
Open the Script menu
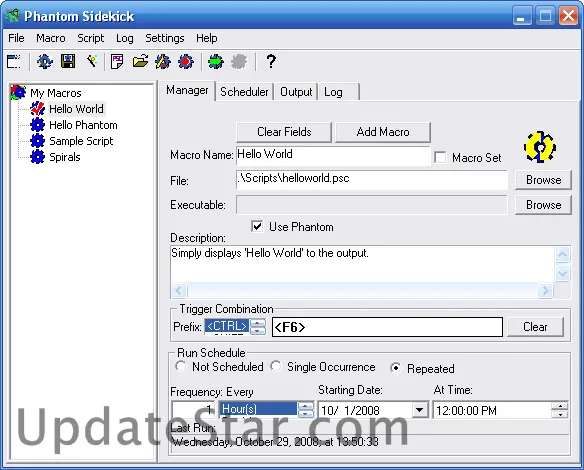91,38
